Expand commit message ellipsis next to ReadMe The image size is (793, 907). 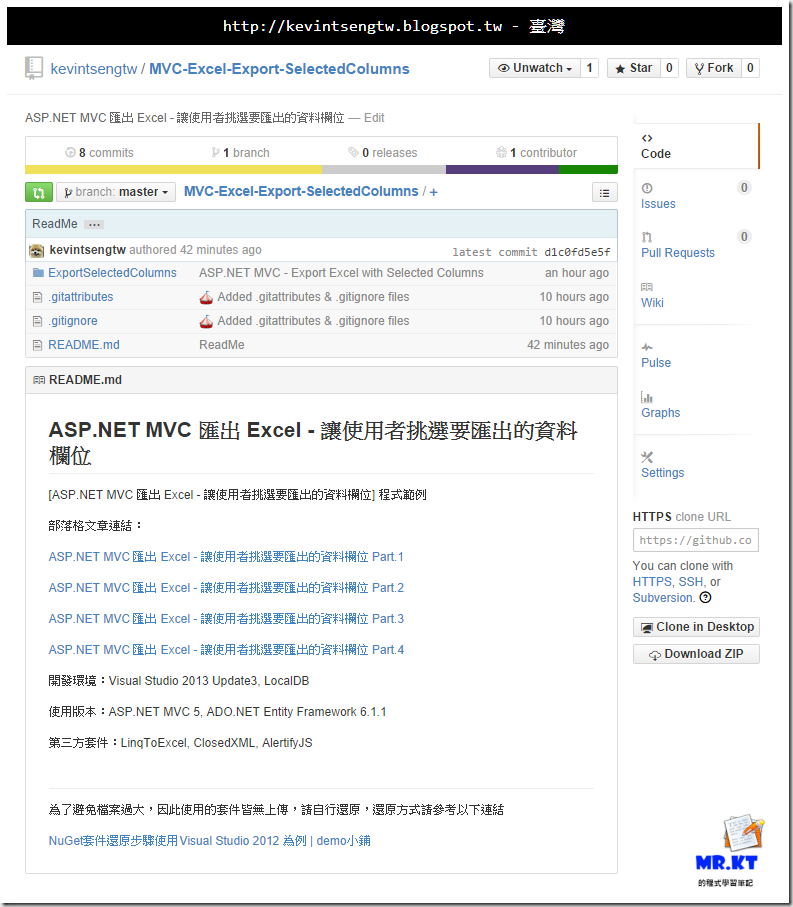[x=94, y=224]
